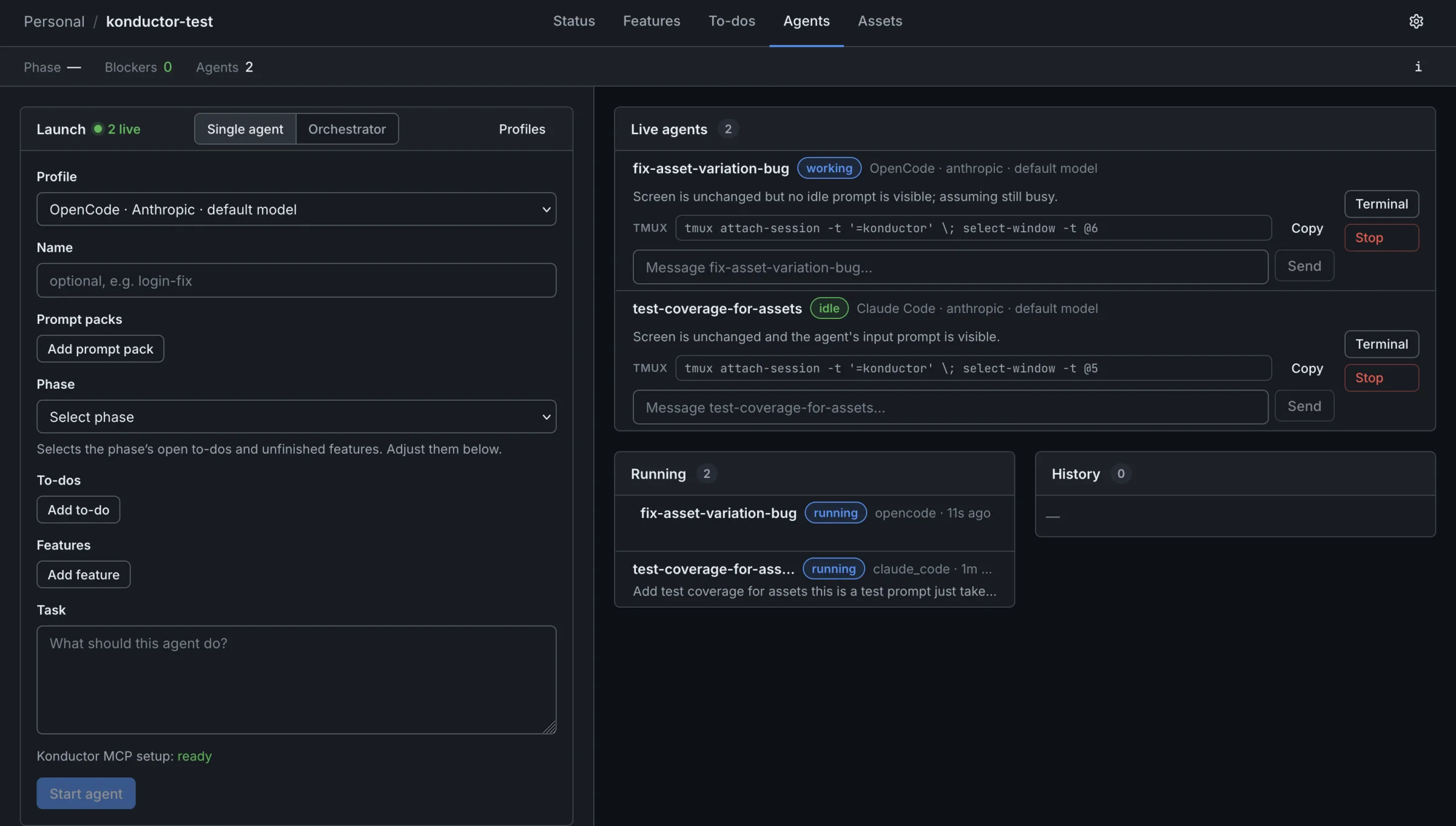Open the Select phase dropdown
This screenshot has height=826, width=1456.
tap(297, 417)
